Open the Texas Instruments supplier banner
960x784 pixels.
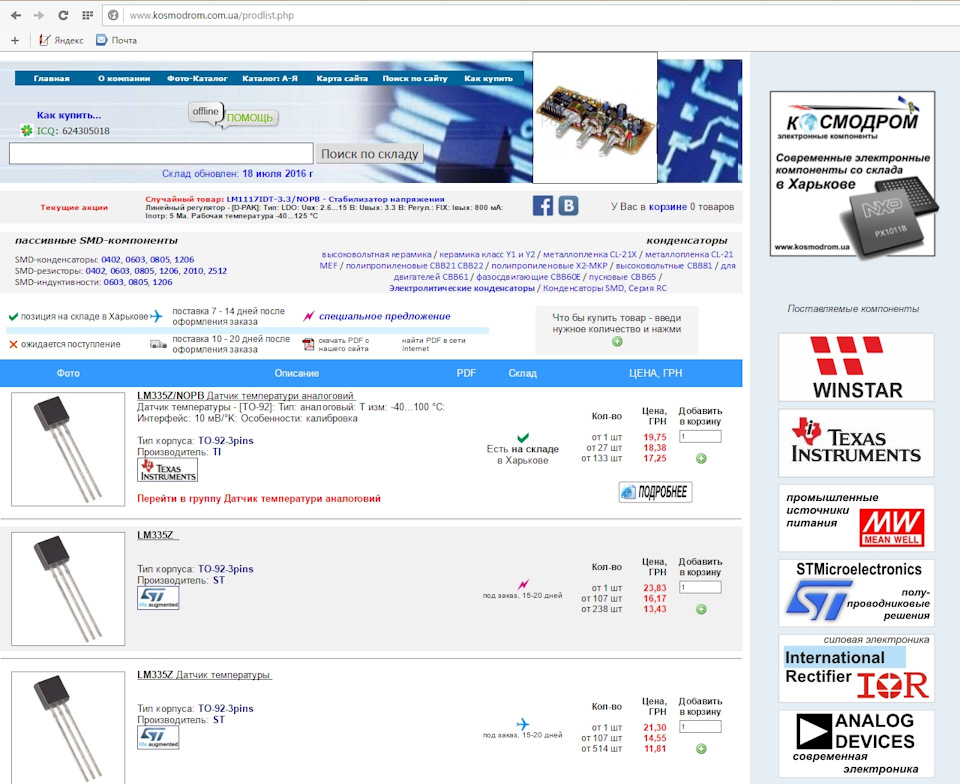click(856, 443)
